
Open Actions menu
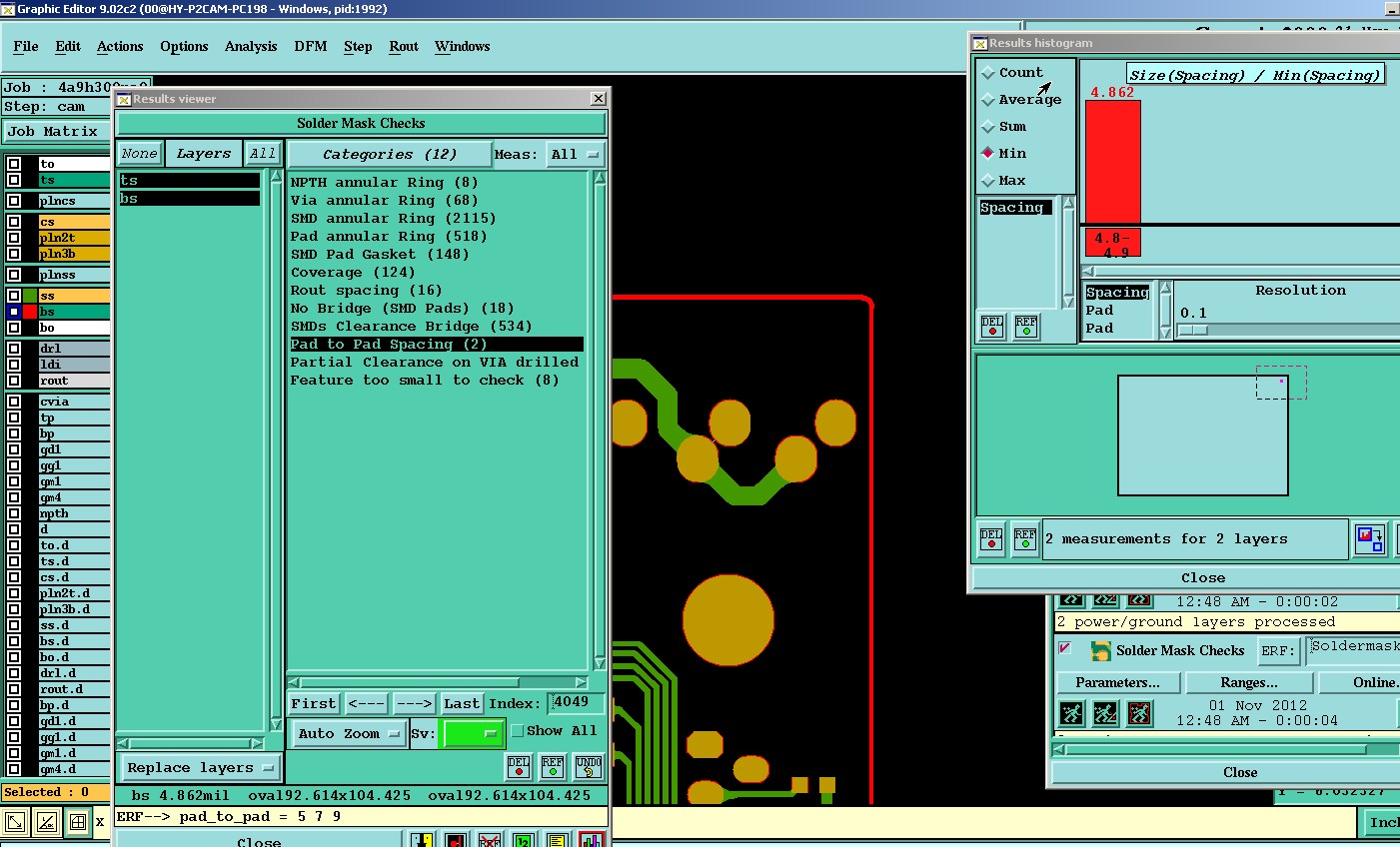click(x=120, y=47)
